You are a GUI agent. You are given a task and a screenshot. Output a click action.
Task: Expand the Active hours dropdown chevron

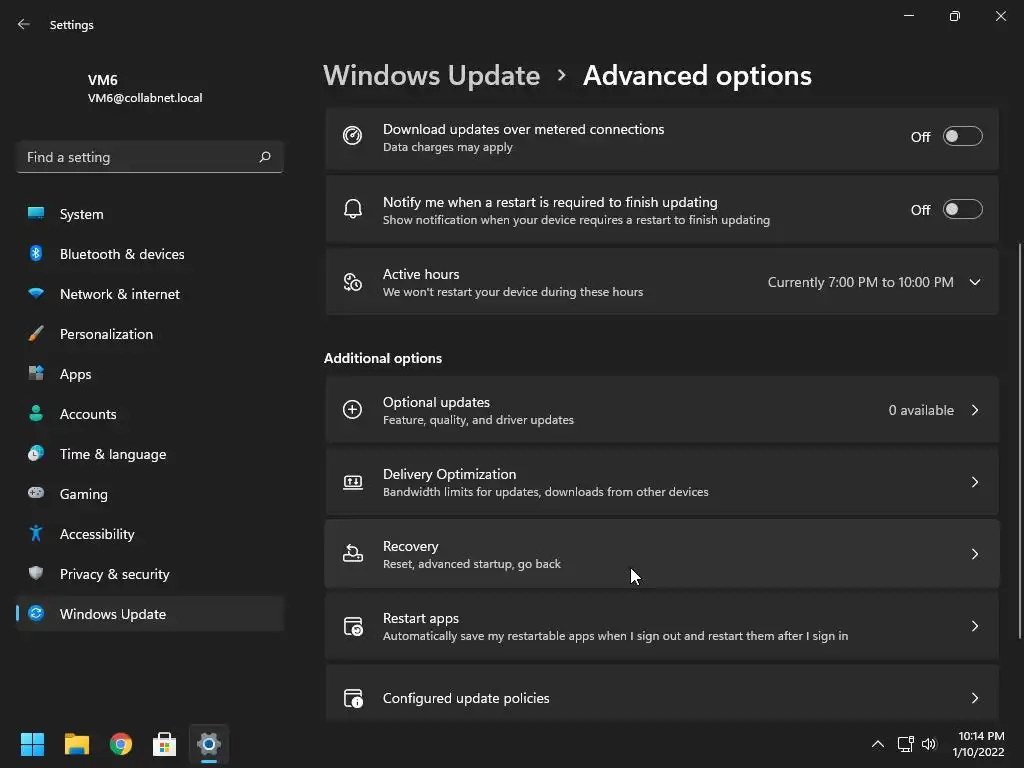coord(975,282)
